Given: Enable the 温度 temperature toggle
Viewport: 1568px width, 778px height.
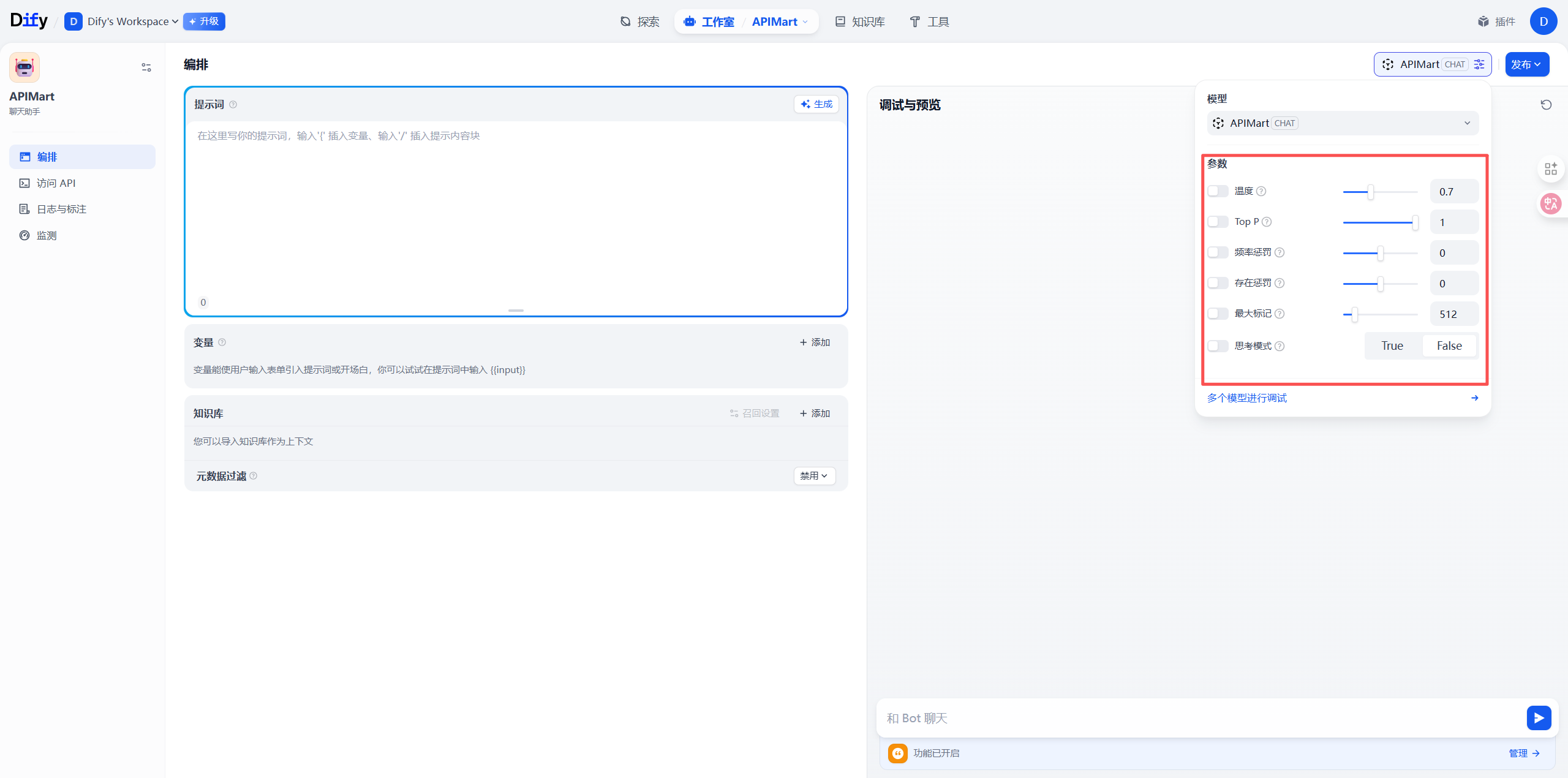Looking at the screenshot, I should click(x=1218, y=191).
